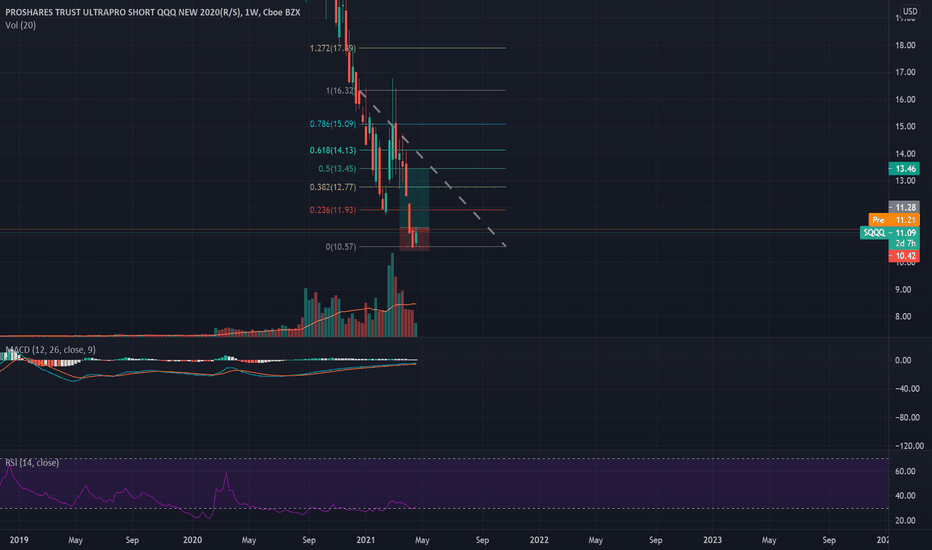Select the 0.786(15.09) Fibonacci level label

pos(333,124)
